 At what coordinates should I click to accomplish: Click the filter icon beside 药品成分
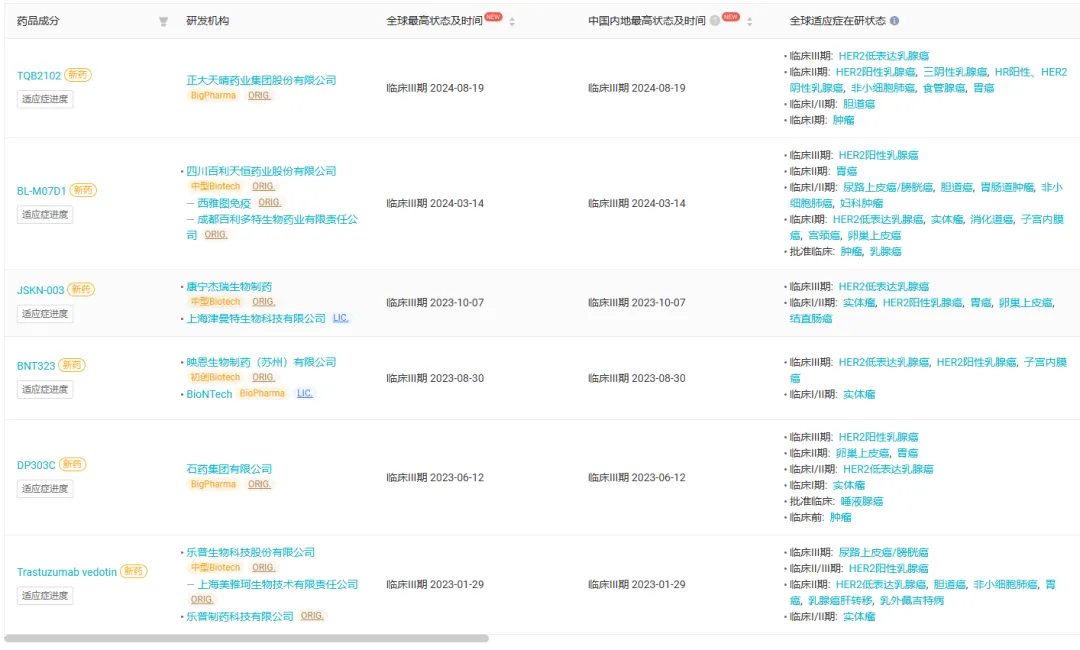click(164, 21)
